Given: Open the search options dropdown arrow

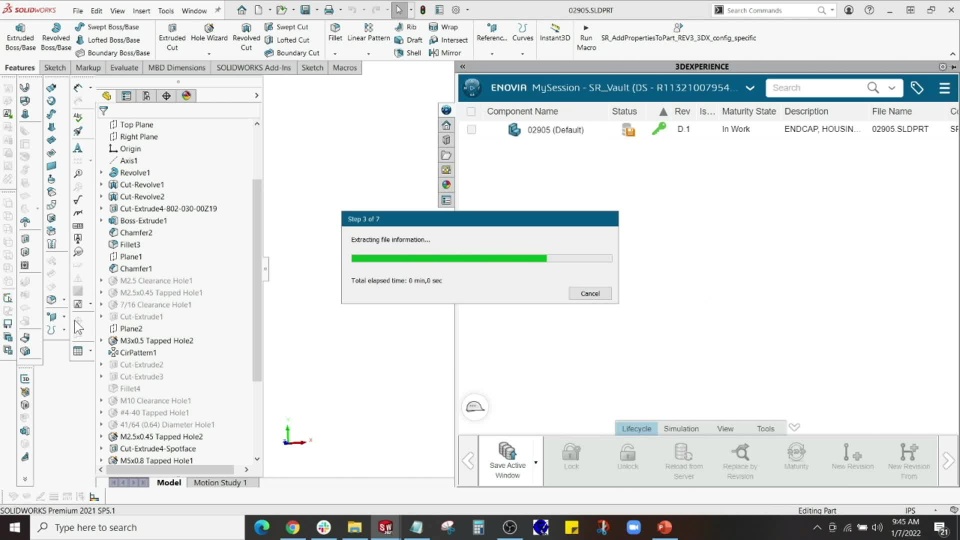Looking at the screenshot, I should [x=891, y=88].
